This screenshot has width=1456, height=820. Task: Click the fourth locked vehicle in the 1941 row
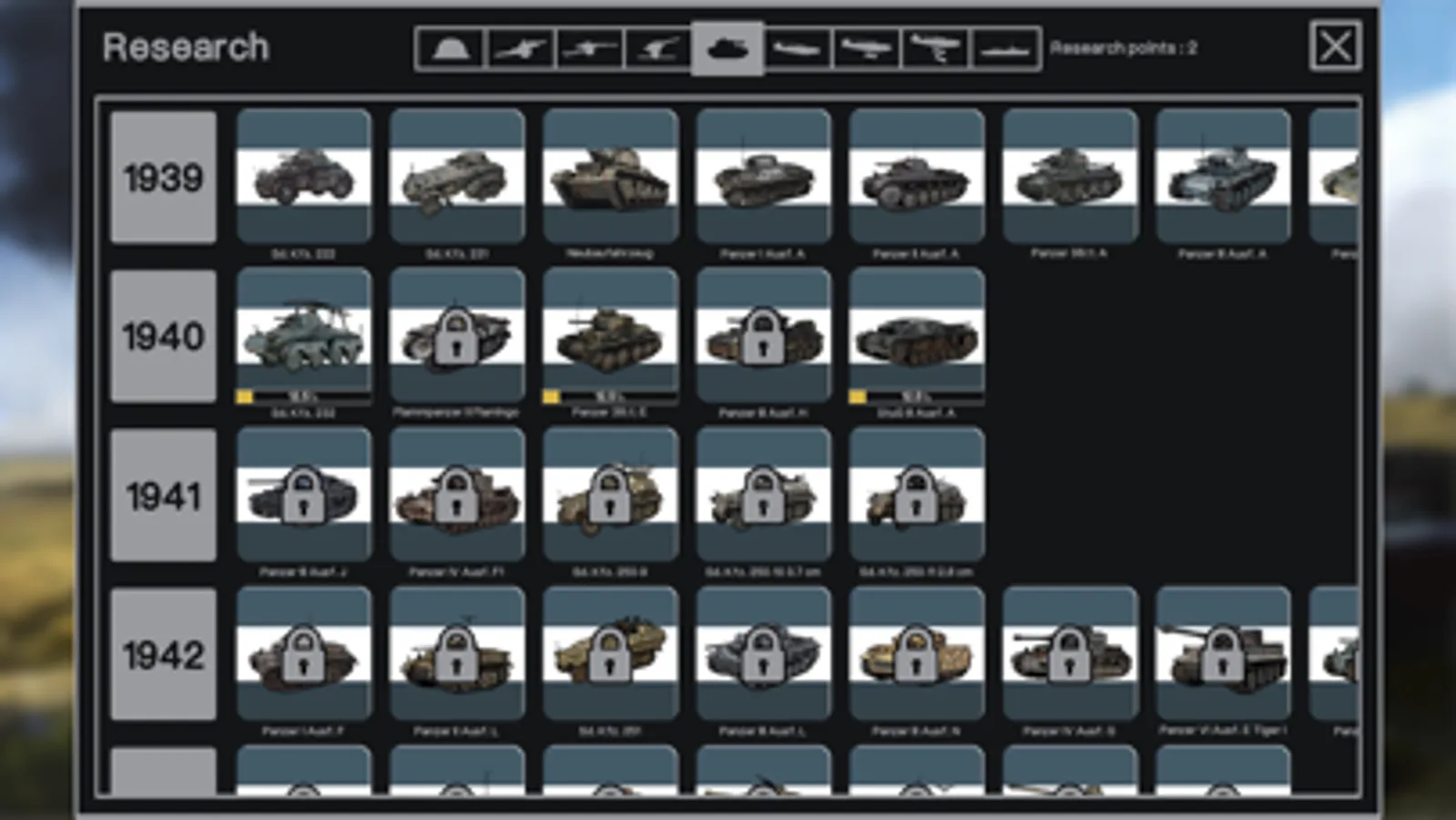(763, 495)
